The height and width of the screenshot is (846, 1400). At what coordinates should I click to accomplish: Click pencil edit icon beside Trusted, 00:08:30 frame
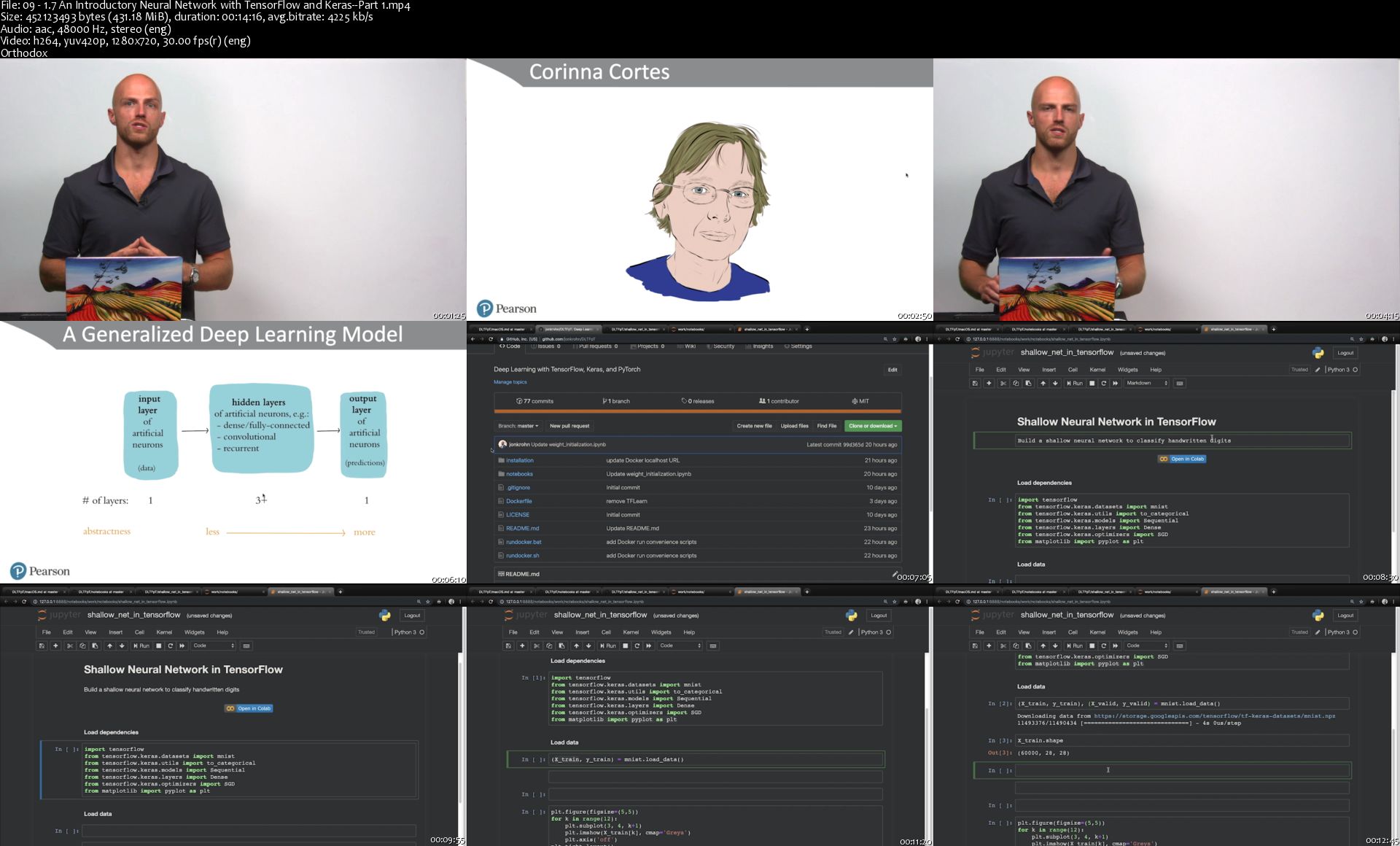(x=1318, y=370)
